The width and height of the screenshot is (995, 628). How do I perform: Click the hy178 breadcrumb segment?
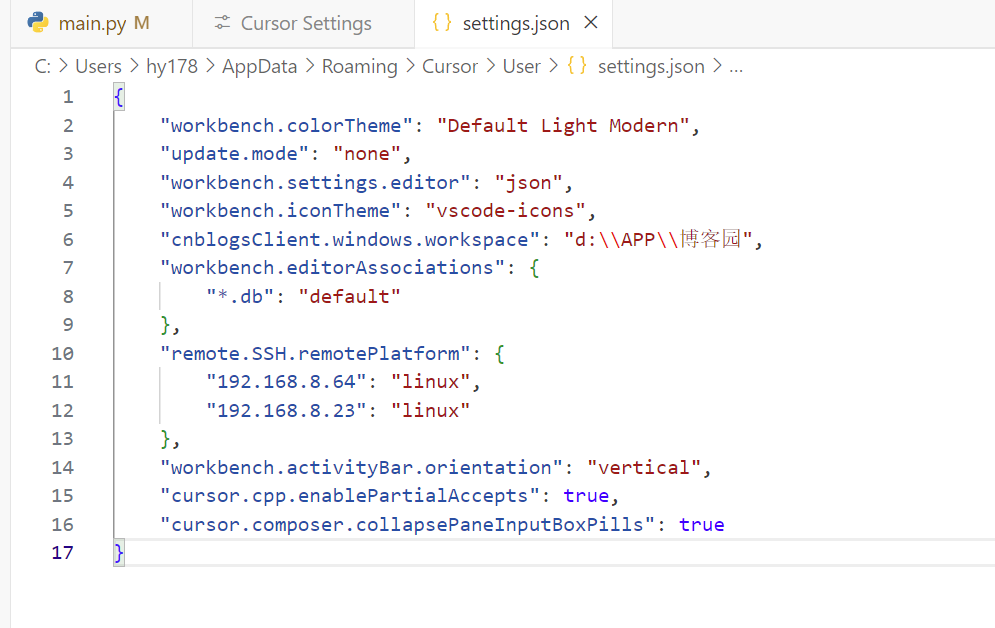[171, 67]
